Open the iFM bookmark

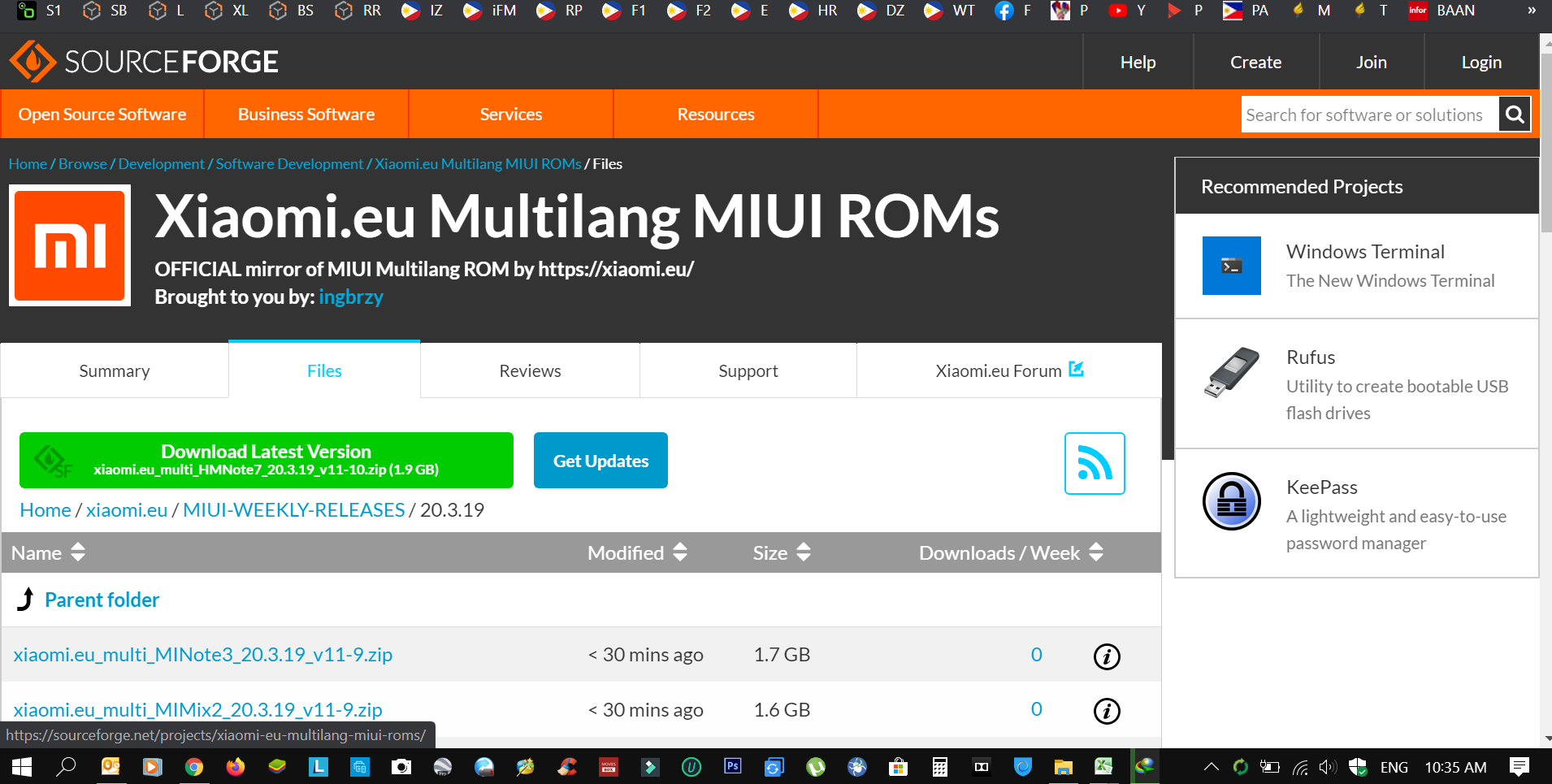coord(489,11)
